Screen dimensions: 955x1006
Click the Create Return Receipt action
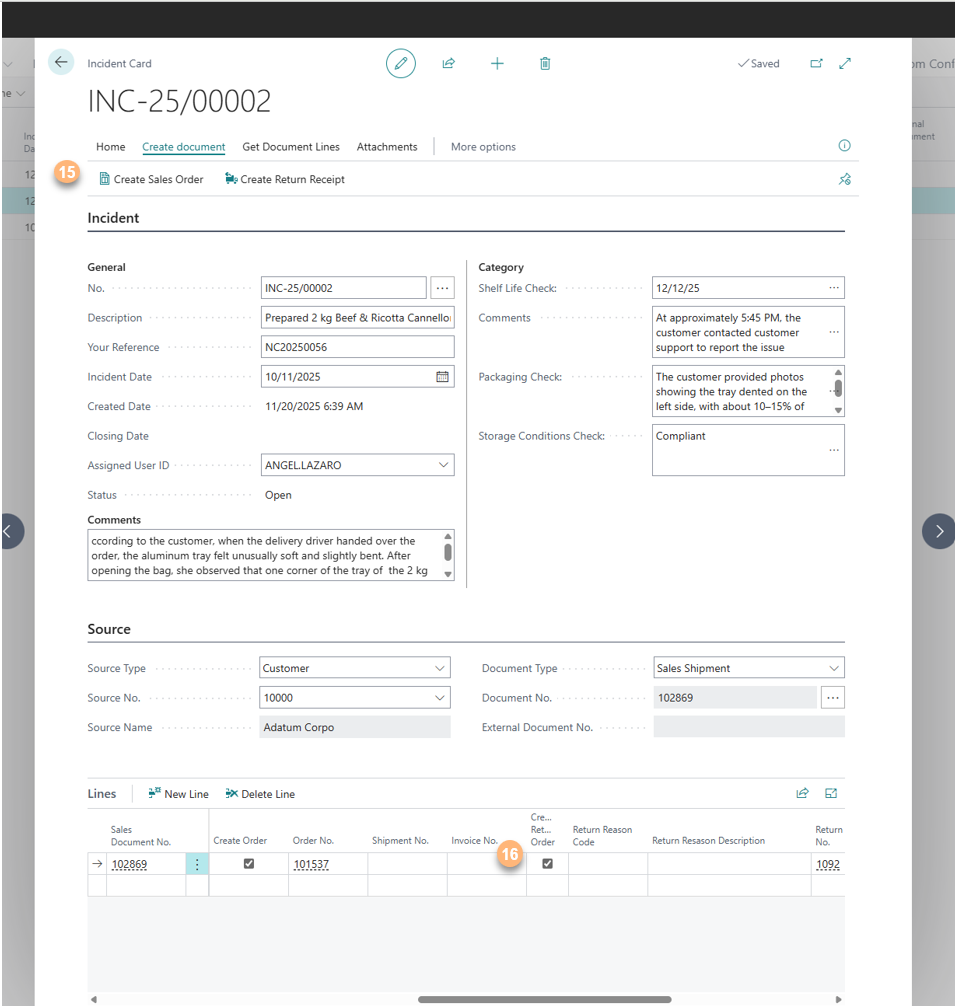pyautogui.click(x=285, y=180)
